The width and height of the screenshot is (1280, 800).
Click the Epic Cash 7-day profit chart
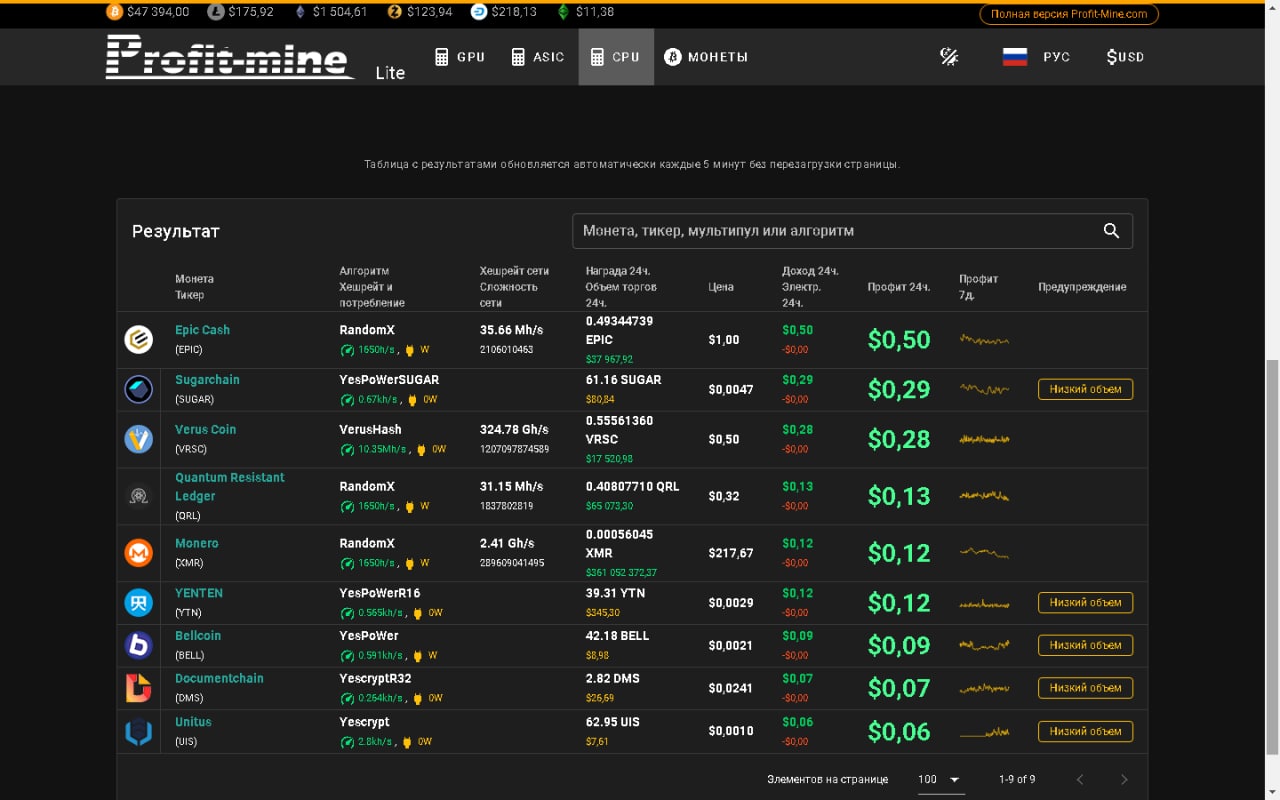pos(984,340)
